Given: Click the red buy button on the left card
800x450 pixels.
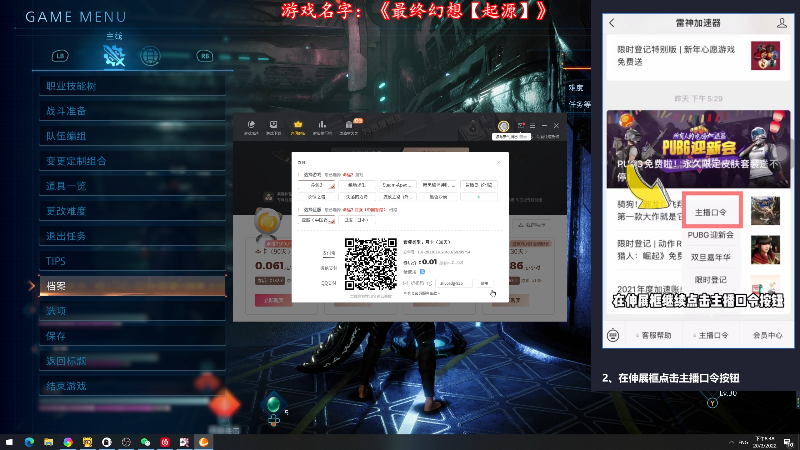Looking at the screenshot, I should click(273, 300).
